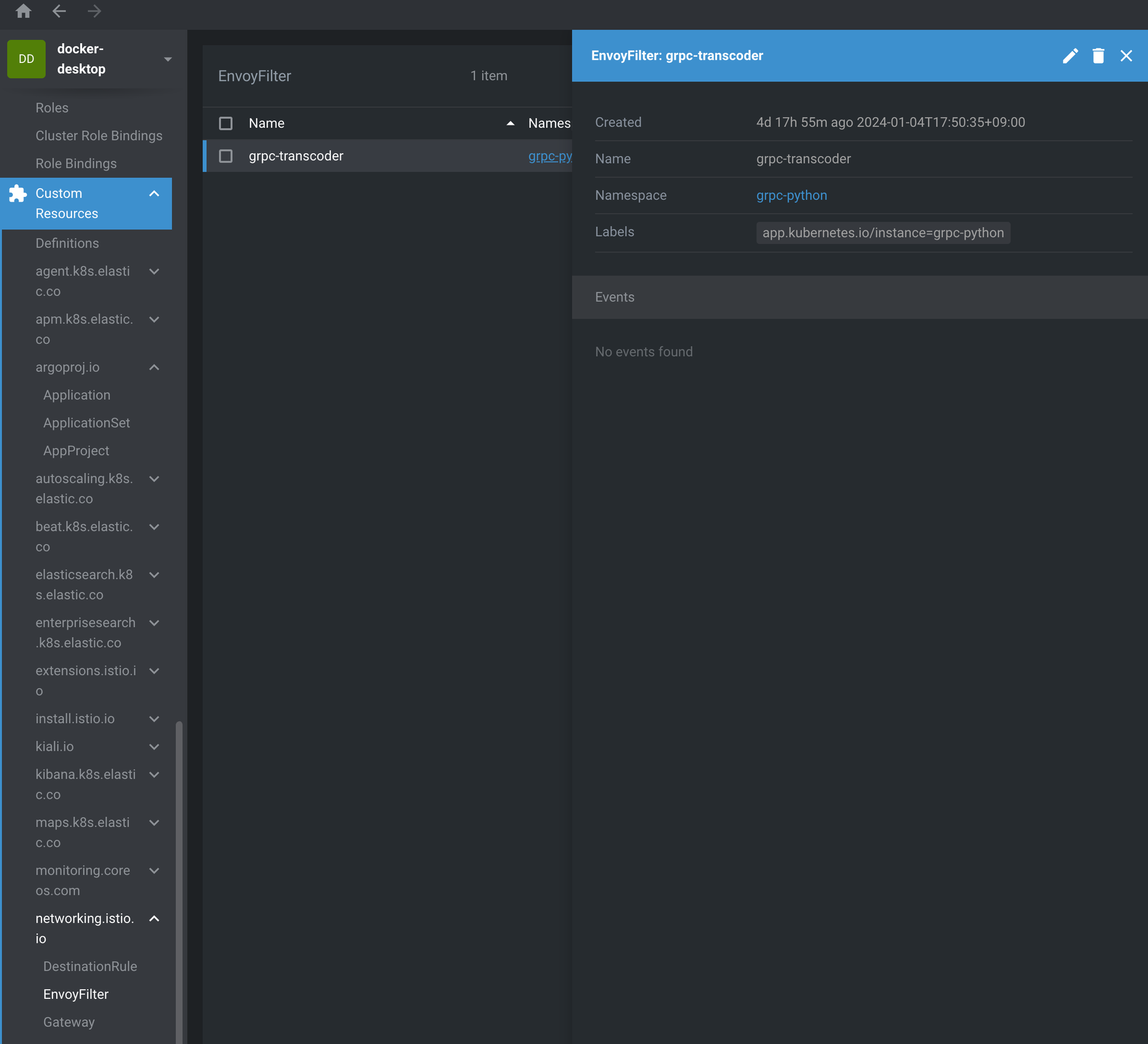
Task: Go forward with the right arrow
Action: 94,11
